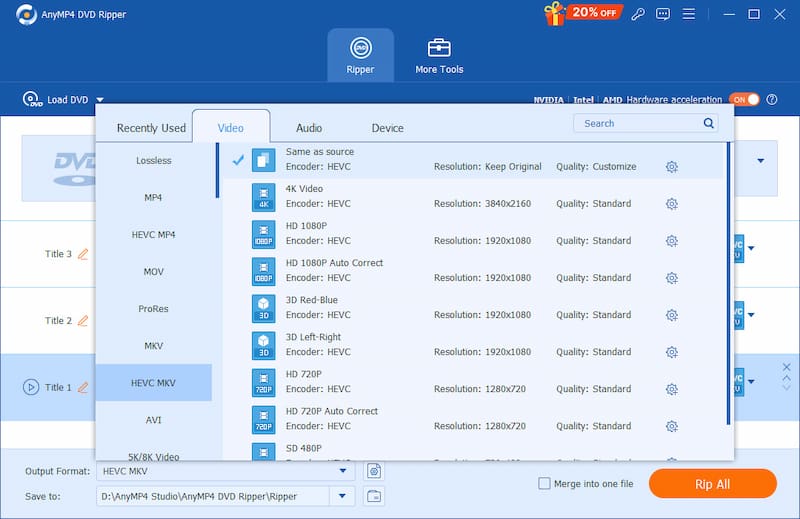This screenshot has width=800, height=519.
Task: Play the Title 1 preview
Action: (x=31, y=387)
